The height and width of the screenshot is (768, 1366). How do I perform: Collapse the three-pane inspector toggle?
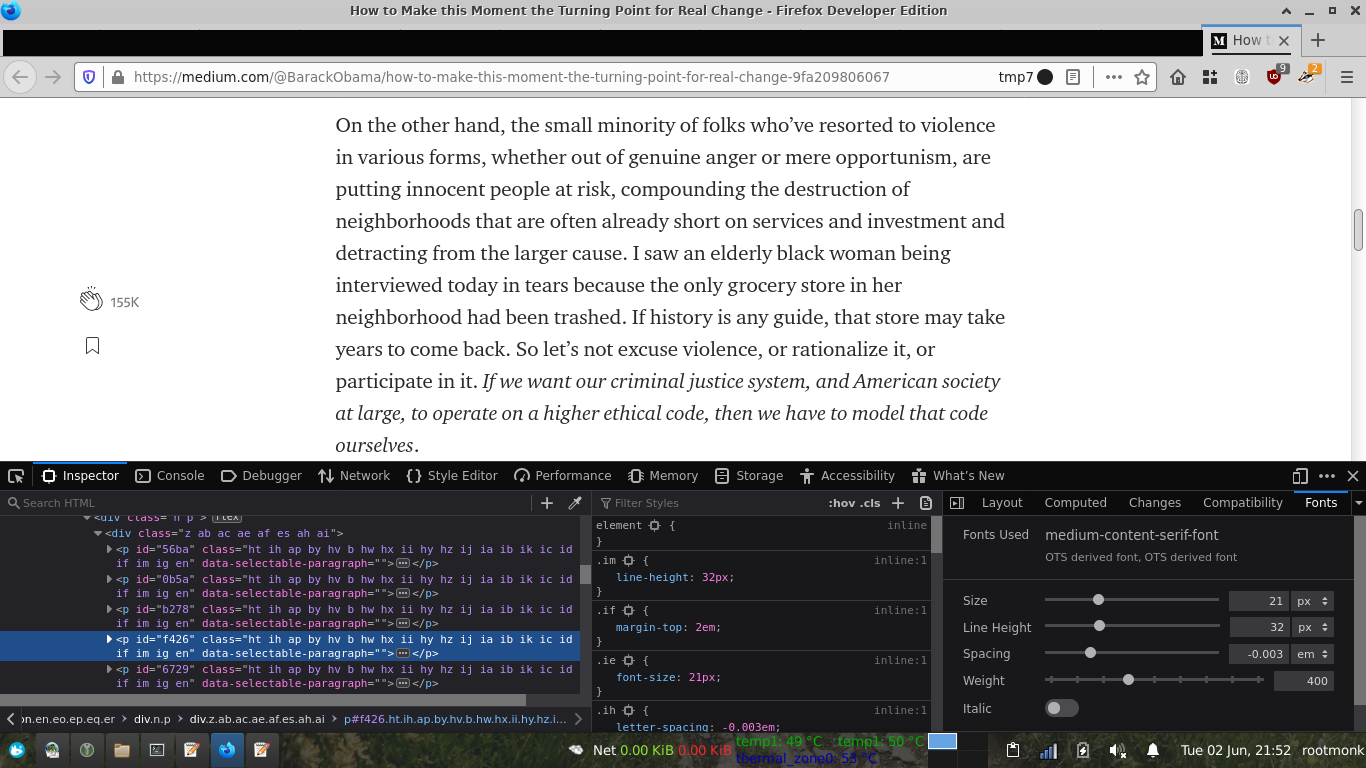956,503
